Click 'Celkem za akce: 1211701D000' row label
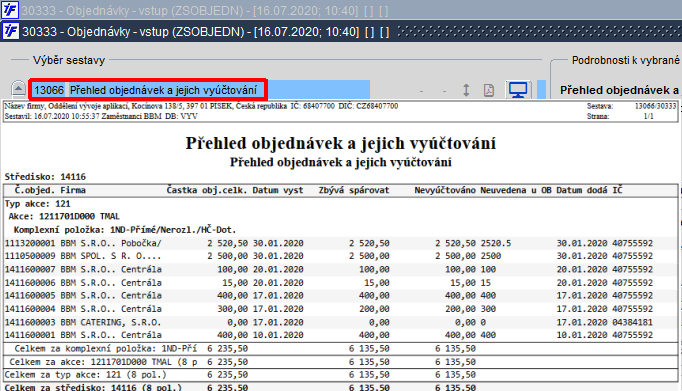This screenshot has height=391, width=682. click(104, 362)
